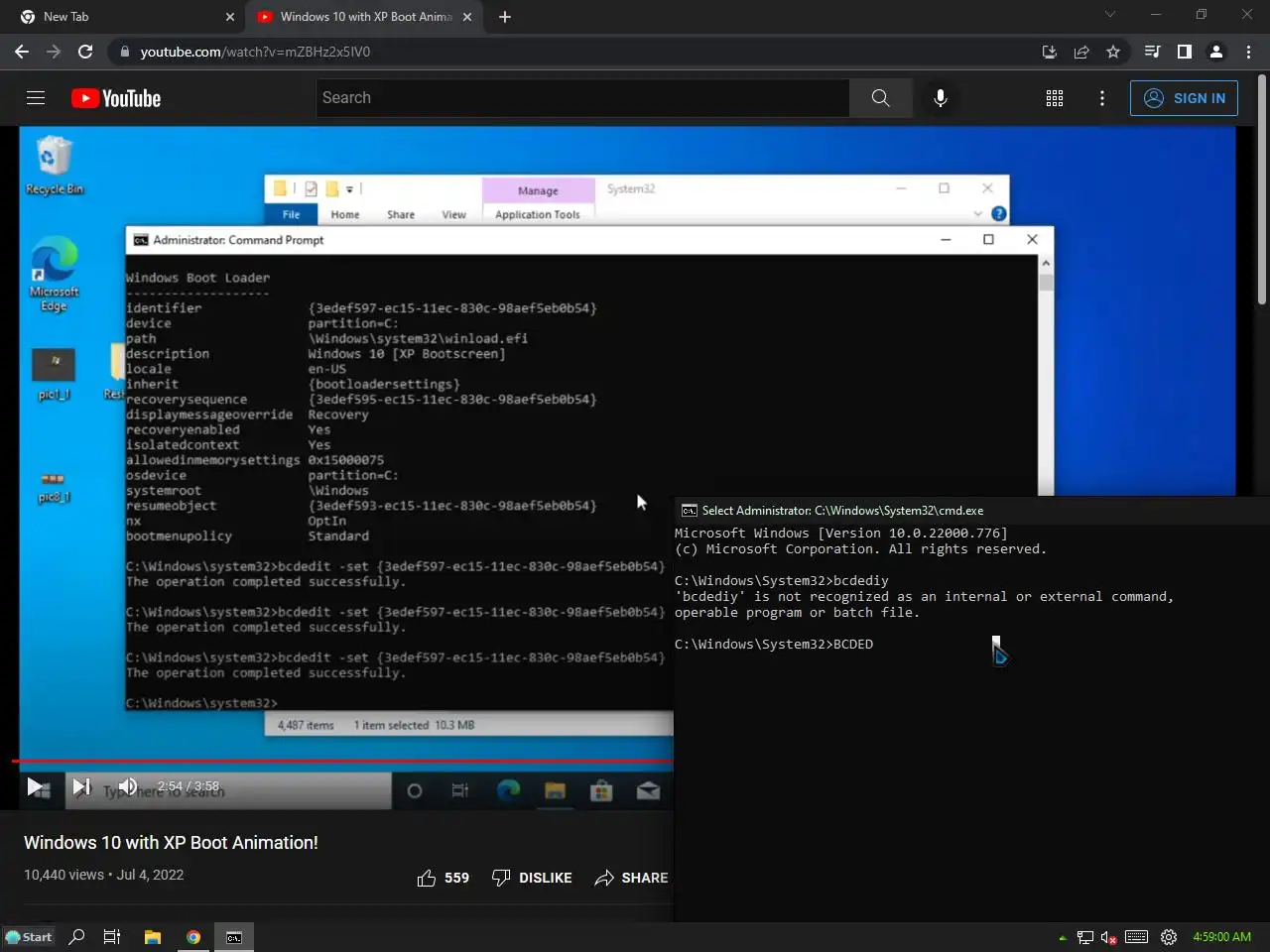Switch to cmd.exe on the taskbar
1270x952 pixels.
[x=234, y=937]
